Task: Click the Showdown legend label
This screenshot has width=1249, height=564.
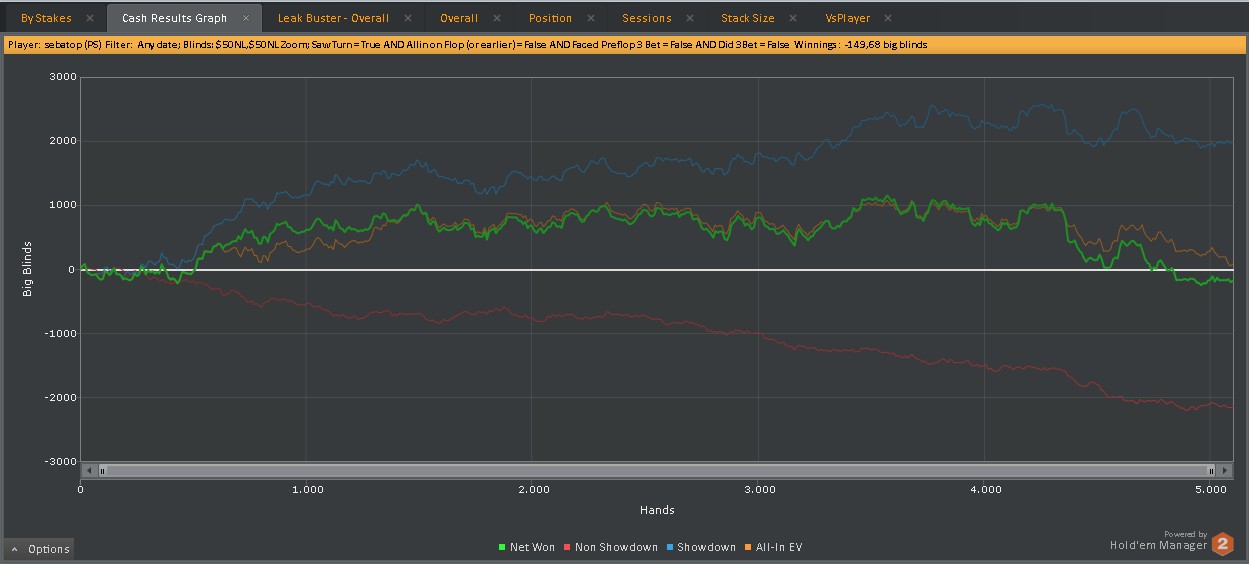Action: [706, 548]
